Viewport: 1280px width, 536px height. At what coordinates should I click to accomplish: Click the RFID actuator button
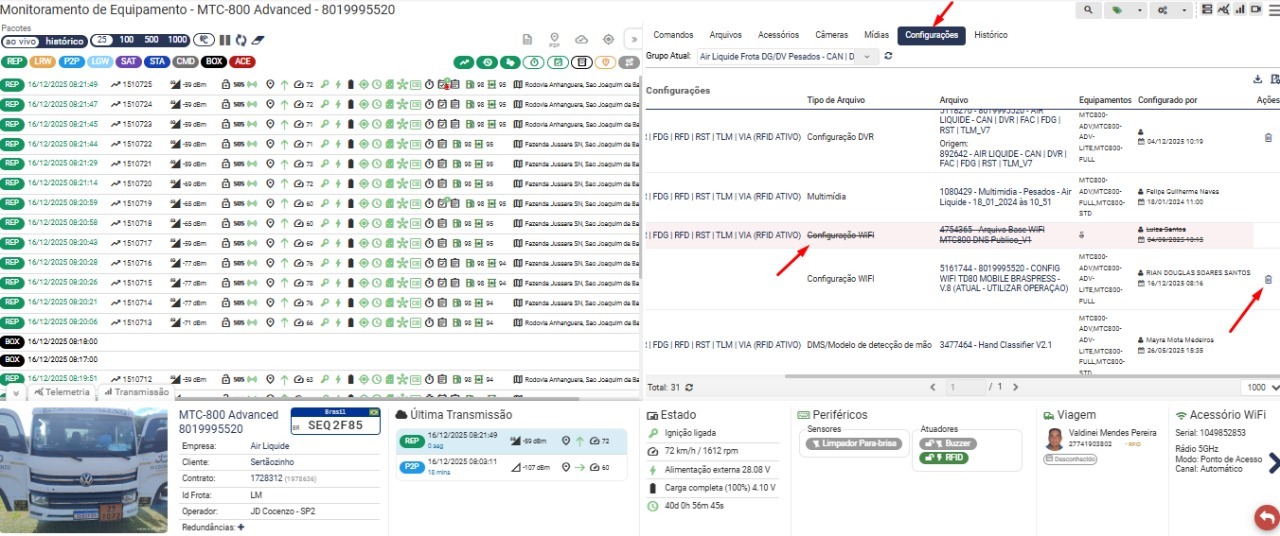pyautogui.click(x=946, y=458)
